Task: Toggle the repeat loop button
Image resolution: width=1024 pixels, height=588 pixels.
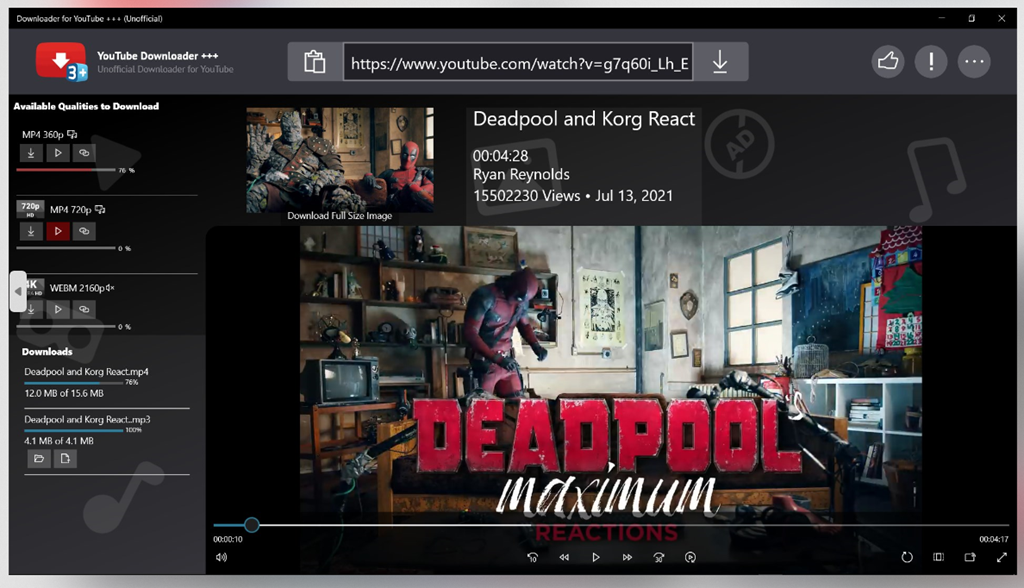Action: coord(906,557)
